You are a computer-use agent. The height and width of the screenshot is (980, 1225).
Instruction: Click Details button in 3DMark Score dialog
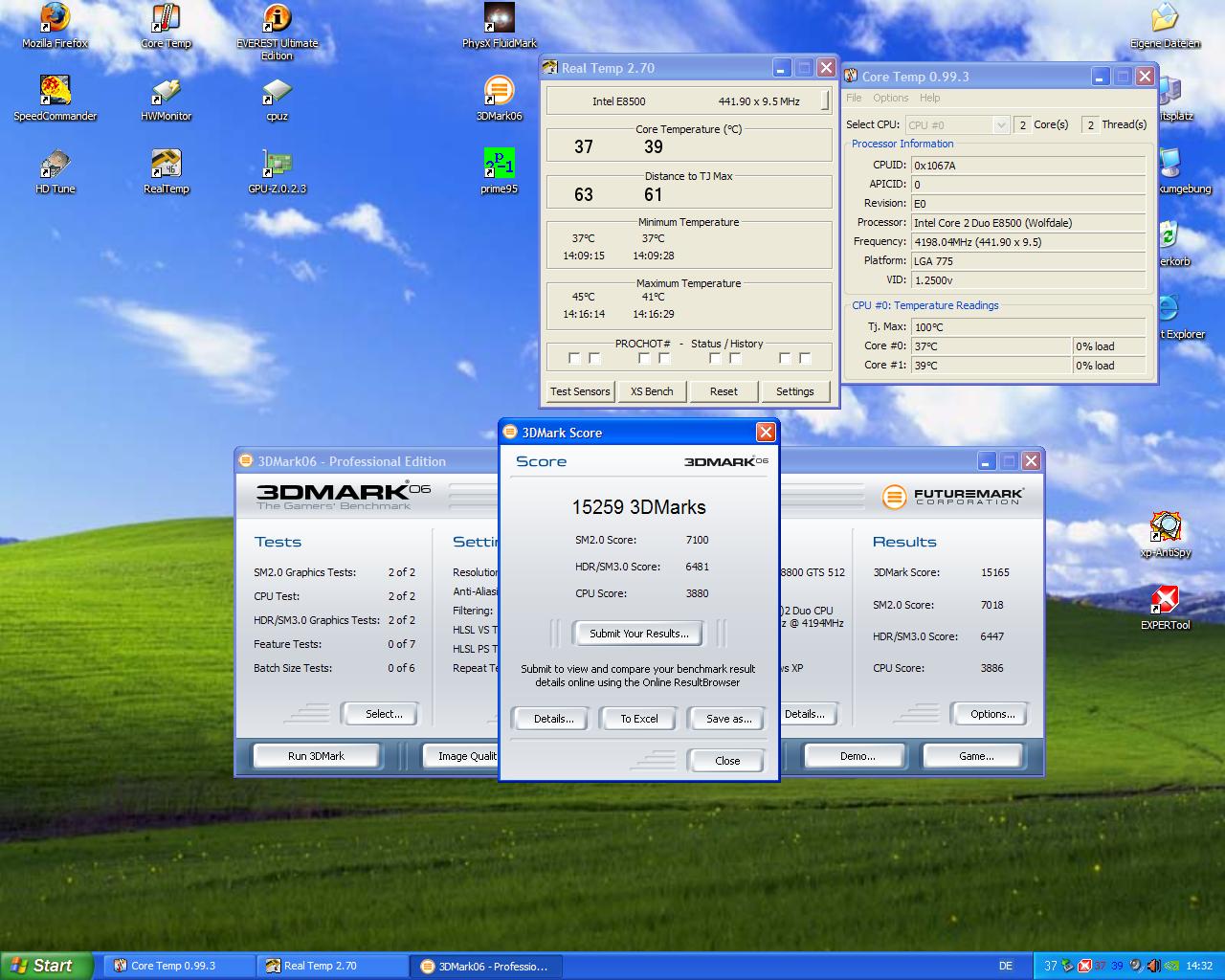554,719
